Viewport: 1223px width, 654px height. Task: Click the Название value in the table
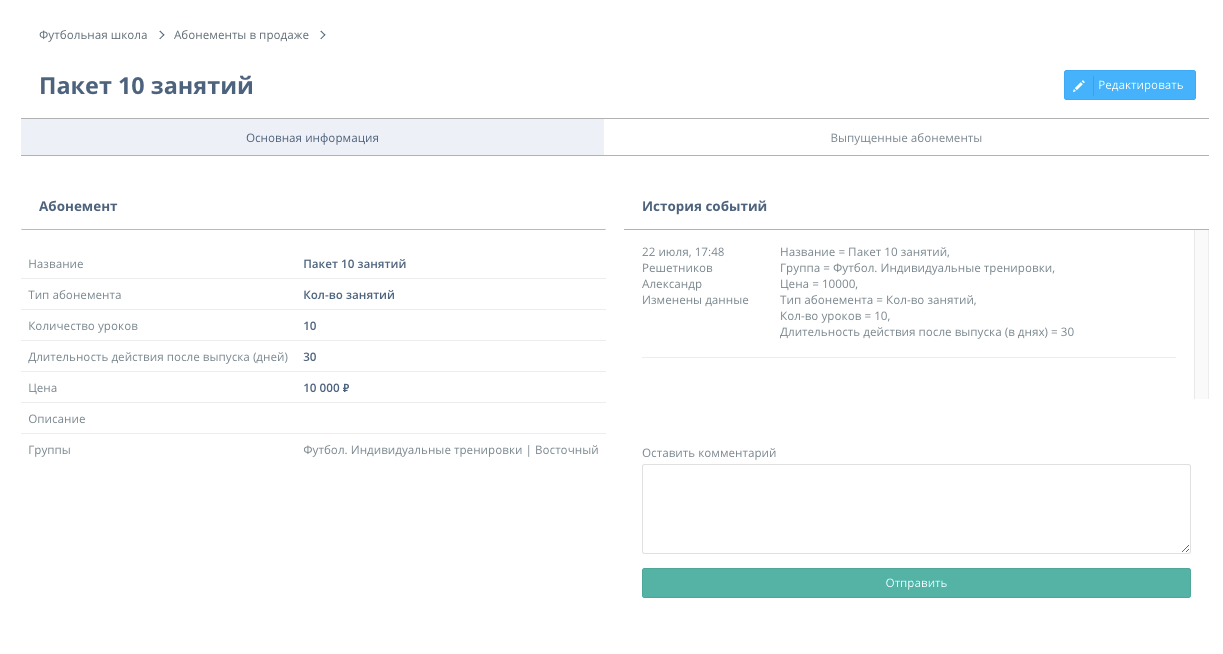354,264
